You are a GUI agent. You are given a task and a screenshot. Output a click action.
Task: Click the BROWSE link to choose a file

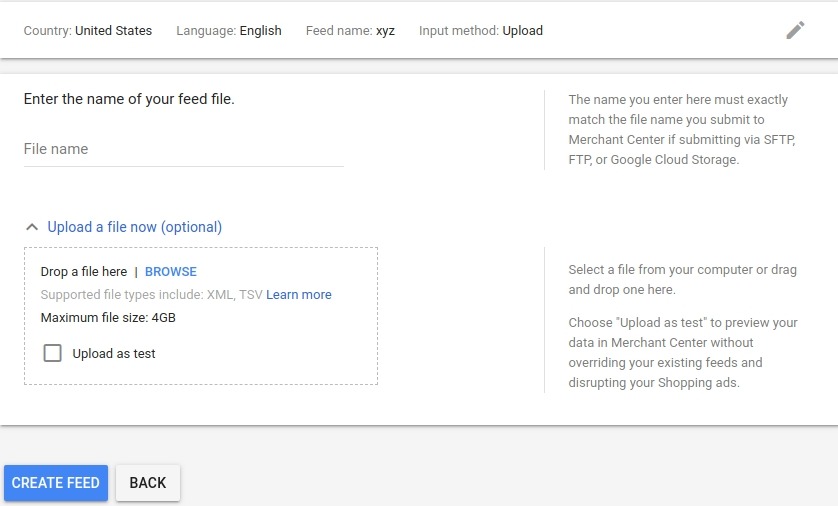(171, 271)
